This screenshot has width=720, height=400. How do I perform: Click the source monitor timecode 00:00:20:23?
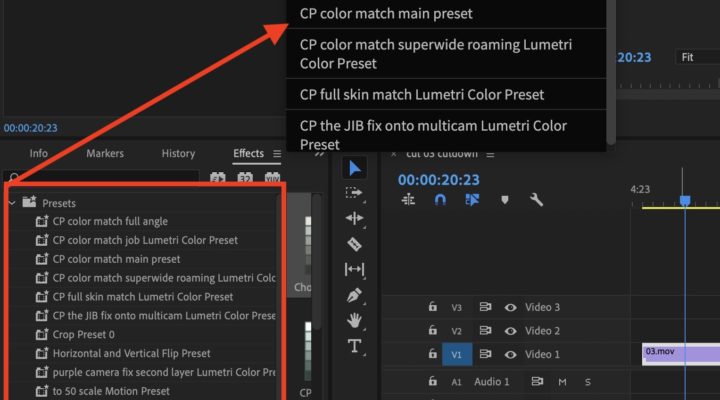click(31, 128)
